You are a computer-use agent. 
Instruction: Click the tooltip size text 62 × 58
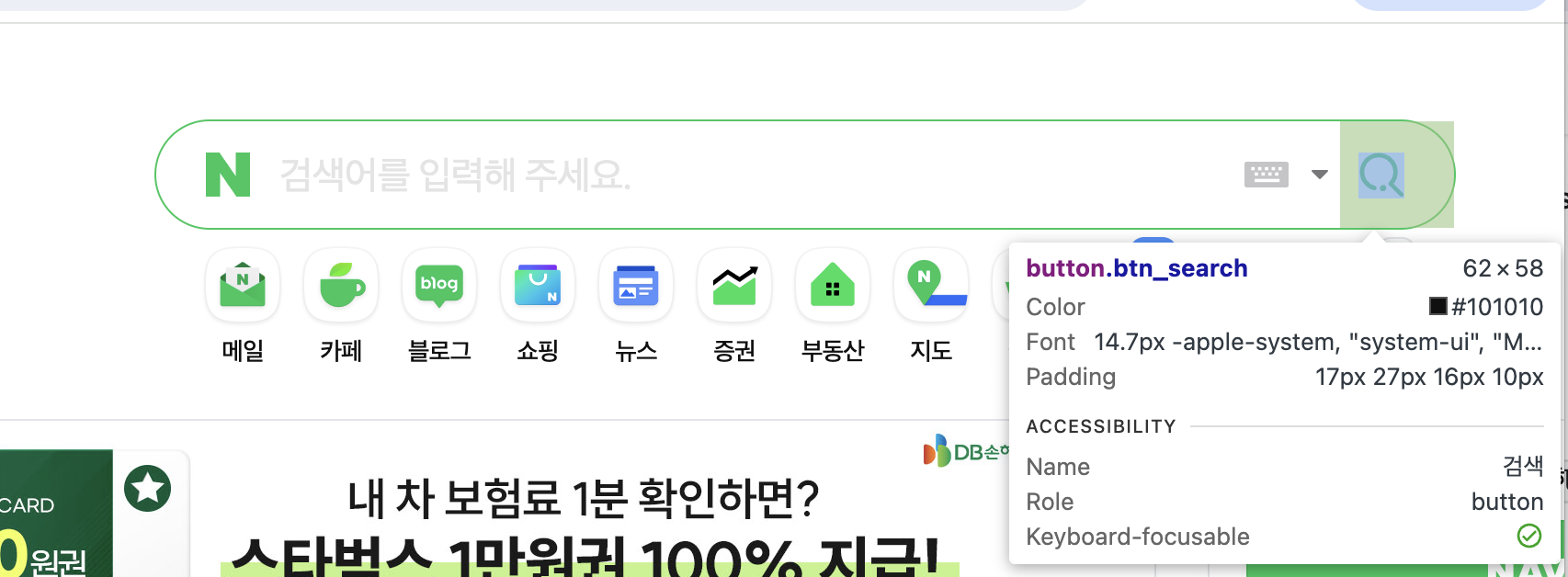[1503, 268]
